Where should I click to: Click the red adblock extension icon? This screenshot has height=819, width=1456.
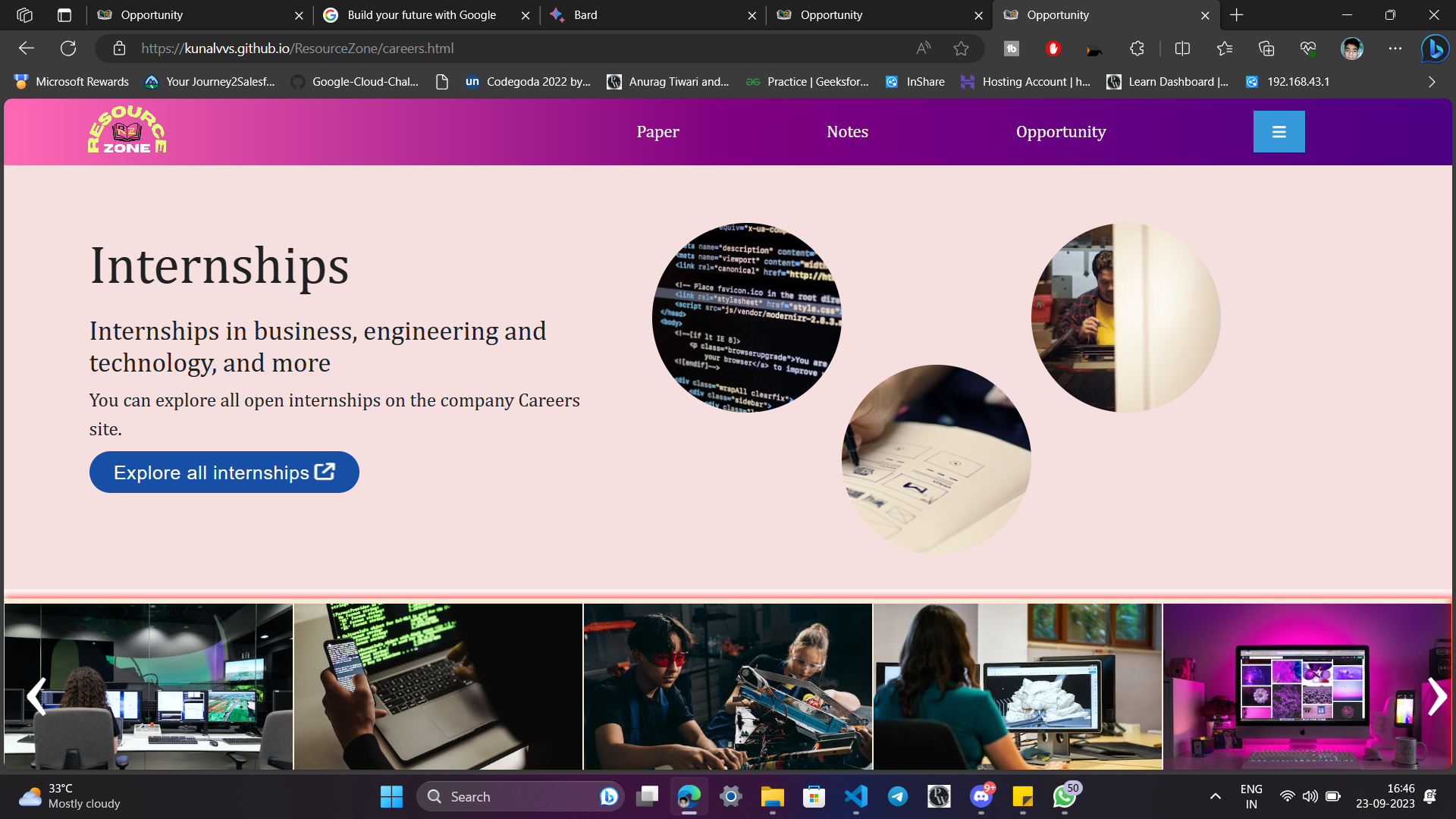1053,49
